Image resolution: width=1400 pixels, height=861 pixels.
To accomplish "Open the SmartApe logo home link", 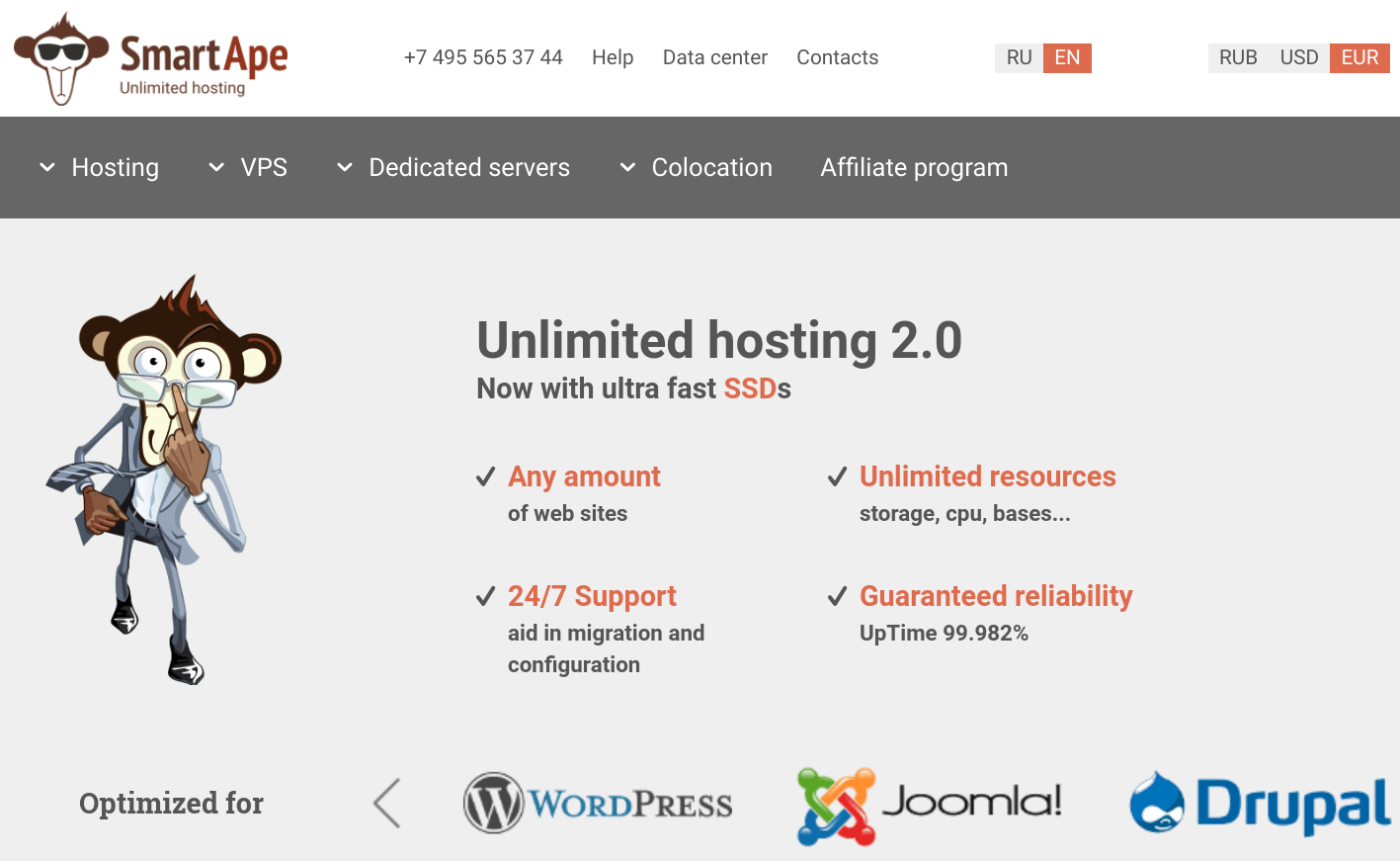I will click(150, 59).
